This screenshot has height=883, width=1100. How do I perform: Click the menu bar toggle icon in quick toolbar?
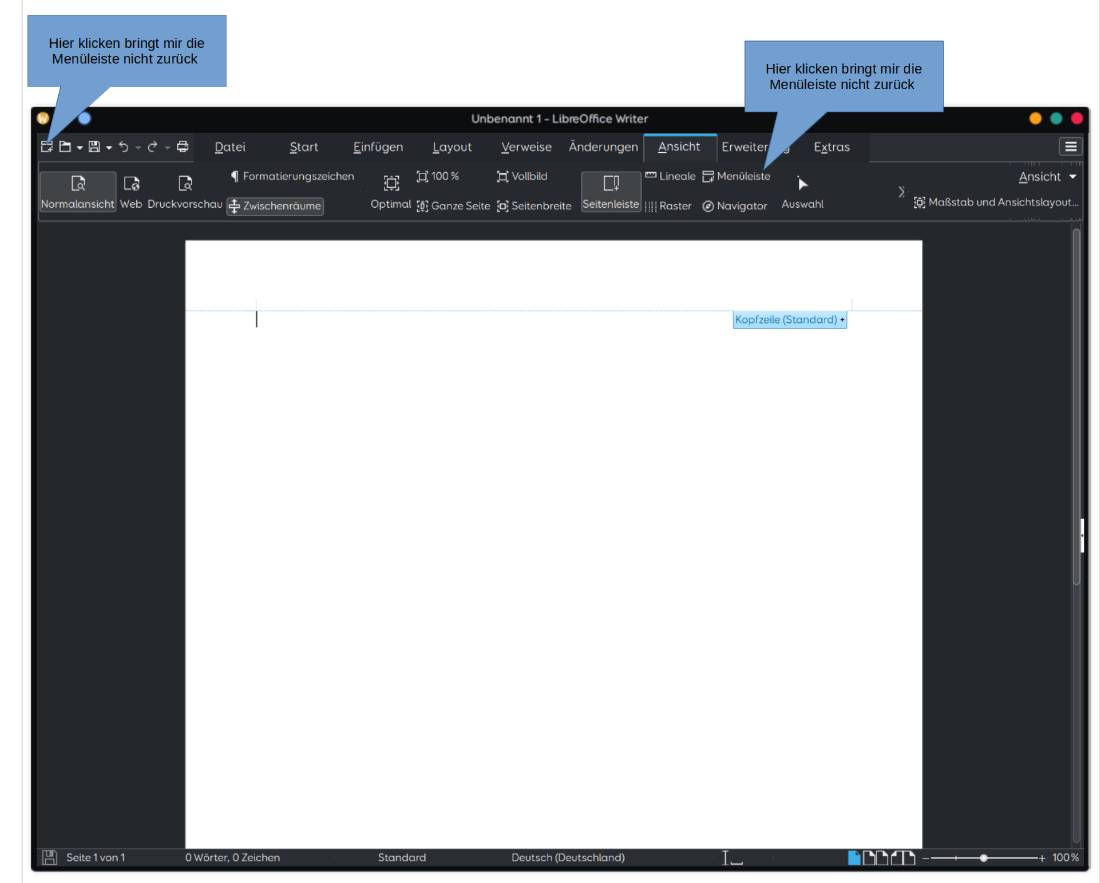point(47,147)
